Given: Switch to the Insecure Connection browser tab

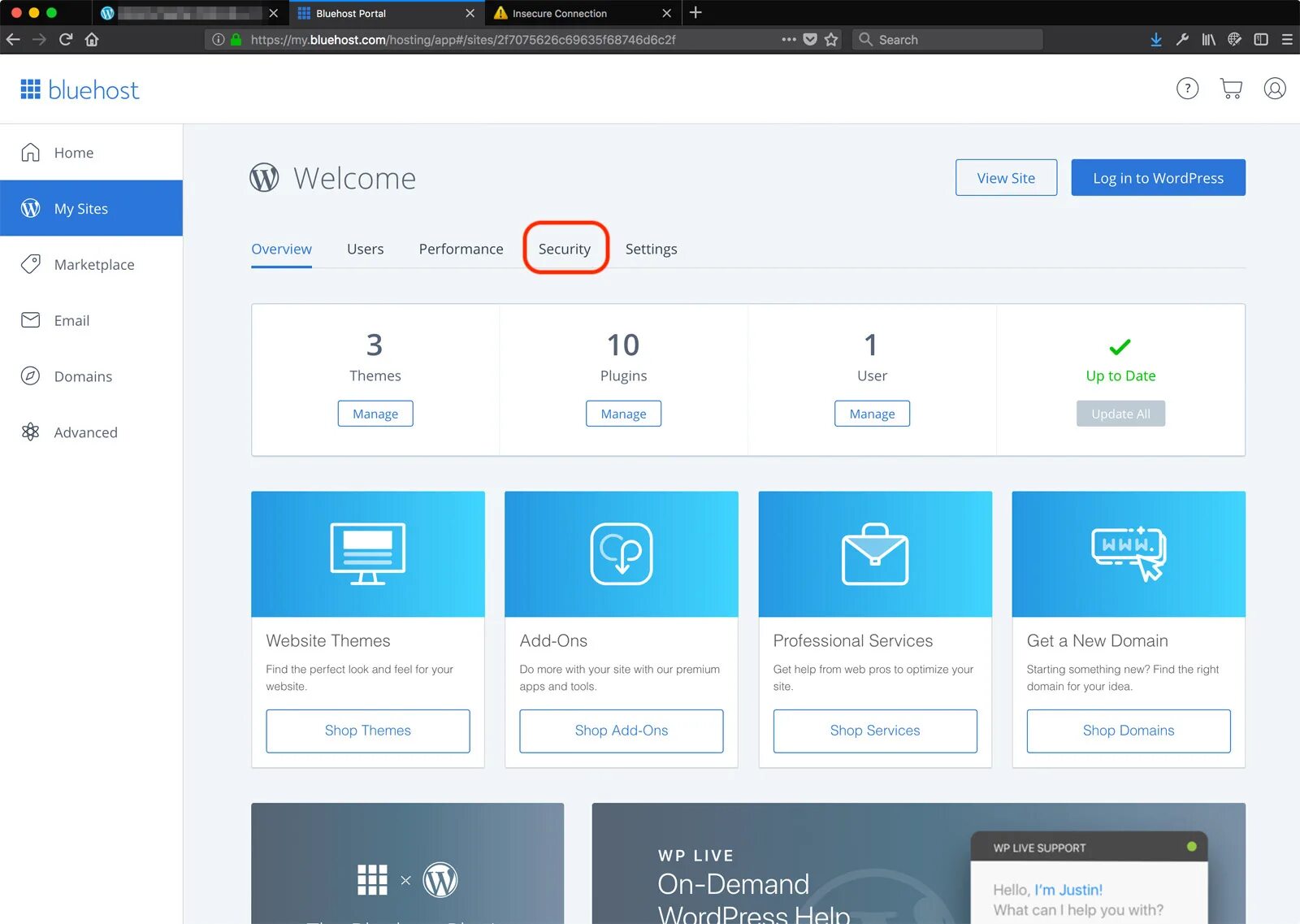Looking at the screenshot, I should pos(583,13).
